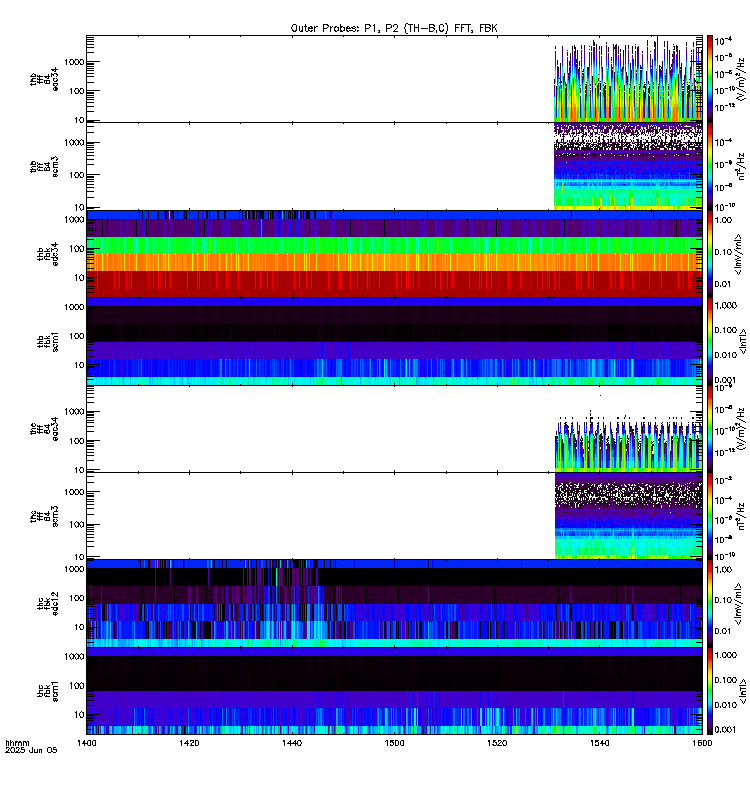Click the 1420 time tick label
750x800 pixels.
[189, 743]
